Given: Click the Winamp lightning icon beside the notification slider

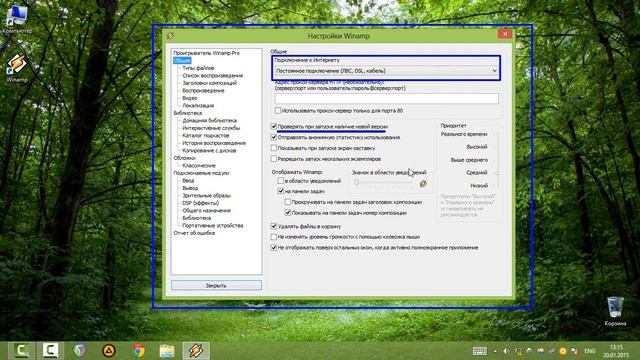Looking at the screenshot, I should click(x=423, y=184).
